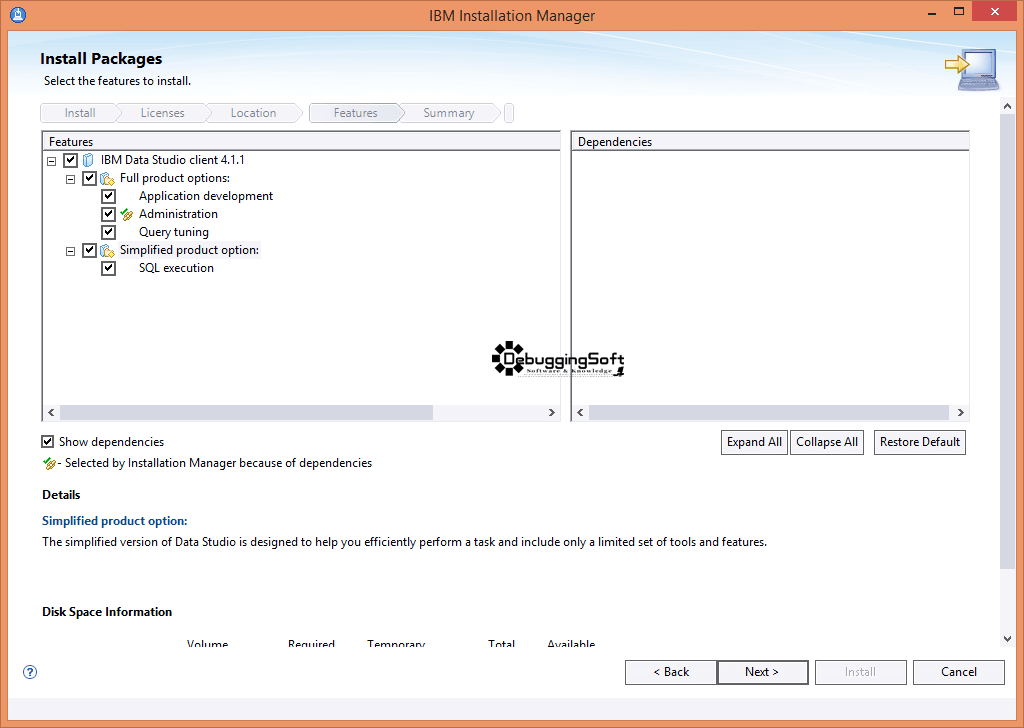
Task: Click the main page scroll down arrow
Action: (1007, 639)
